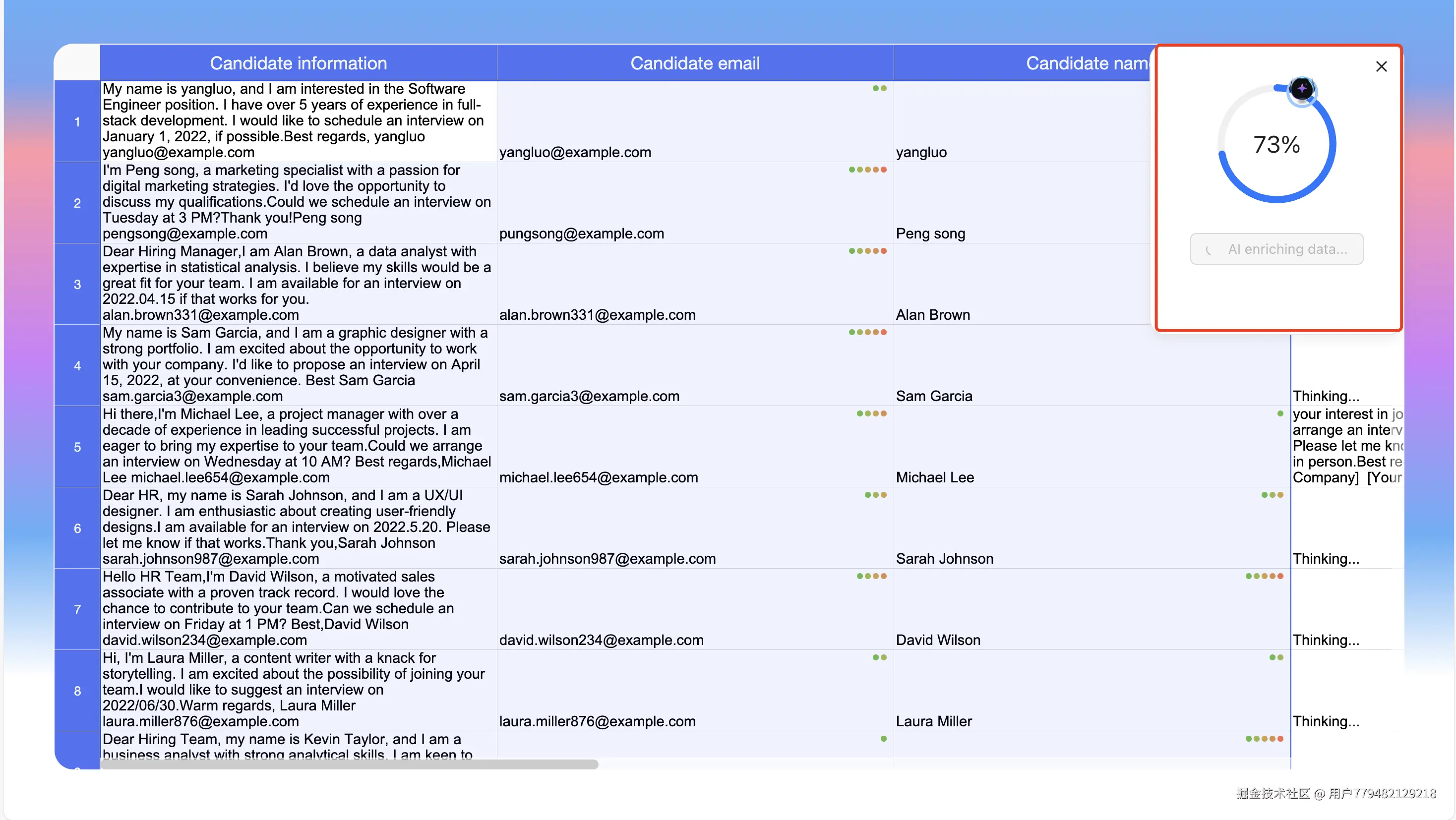Click the 73% progress ring
1456x820 pixels.
1276,145
